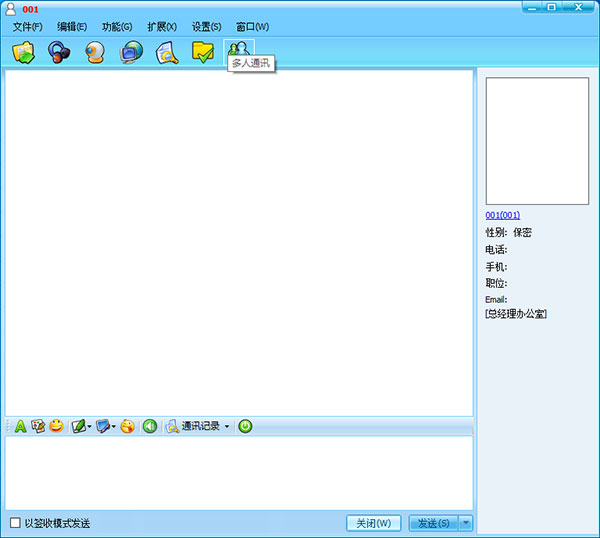Open the 设置(S) menu

click(207, 27)
